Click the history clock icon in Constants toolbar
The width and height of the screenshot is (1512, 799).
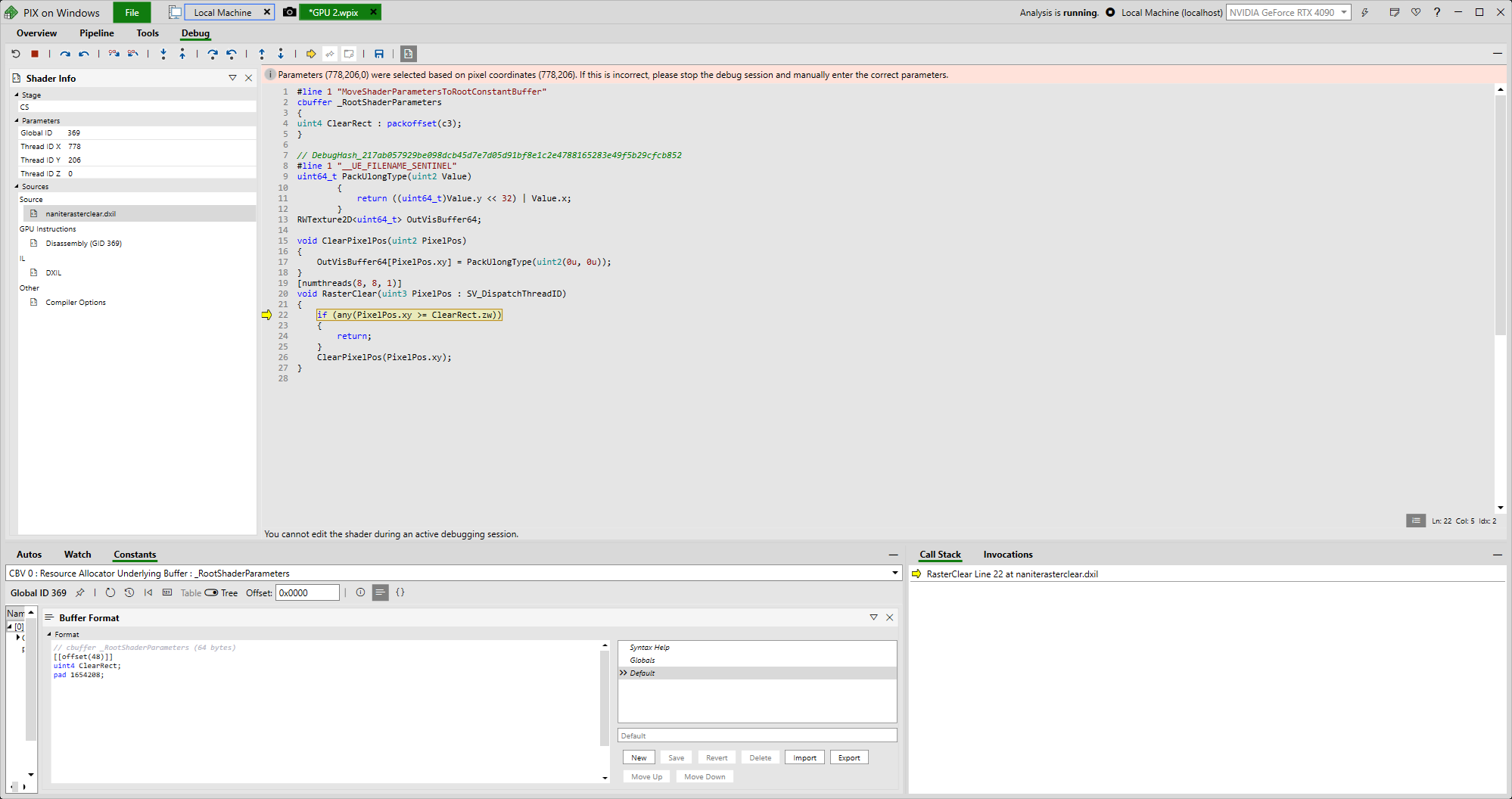tap(129, 592)
